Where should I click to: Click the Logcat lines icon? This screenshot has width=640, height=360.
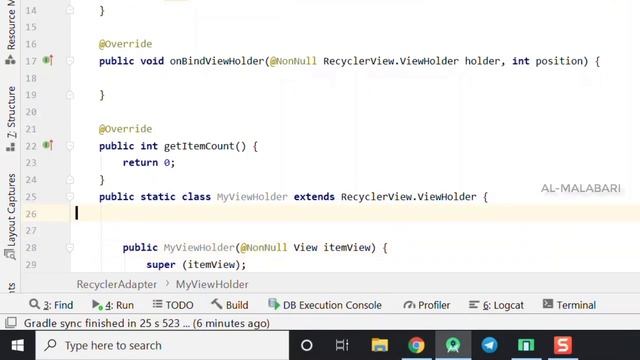coord(473,304)
